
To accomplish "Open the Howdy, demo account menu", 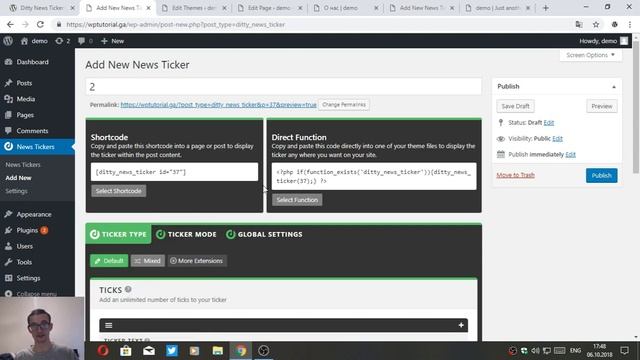I will point(603,41).
